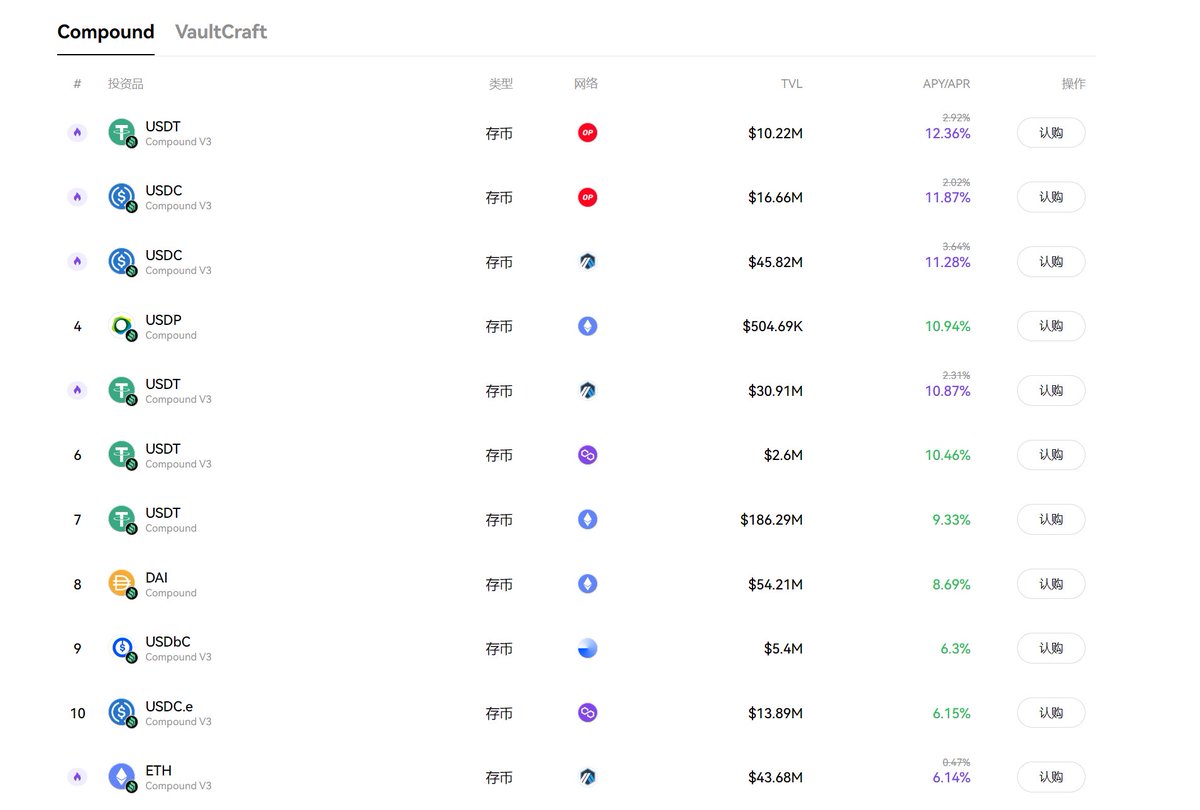1200x810 pixels.
Task: Click 认购 button for USDC at 11.87%
Action: click(1051, 197)
